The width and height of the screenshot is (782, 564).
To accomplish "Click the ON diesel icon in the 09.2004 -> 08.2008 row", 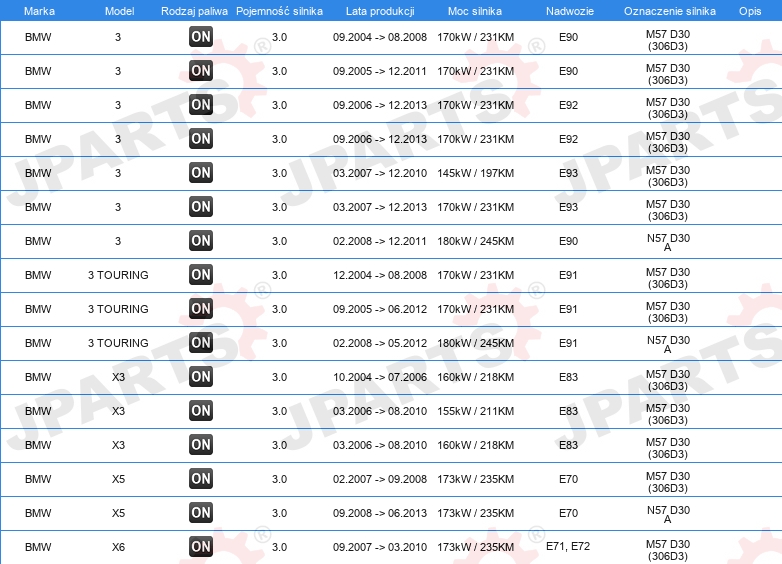I will coord(201,37).
